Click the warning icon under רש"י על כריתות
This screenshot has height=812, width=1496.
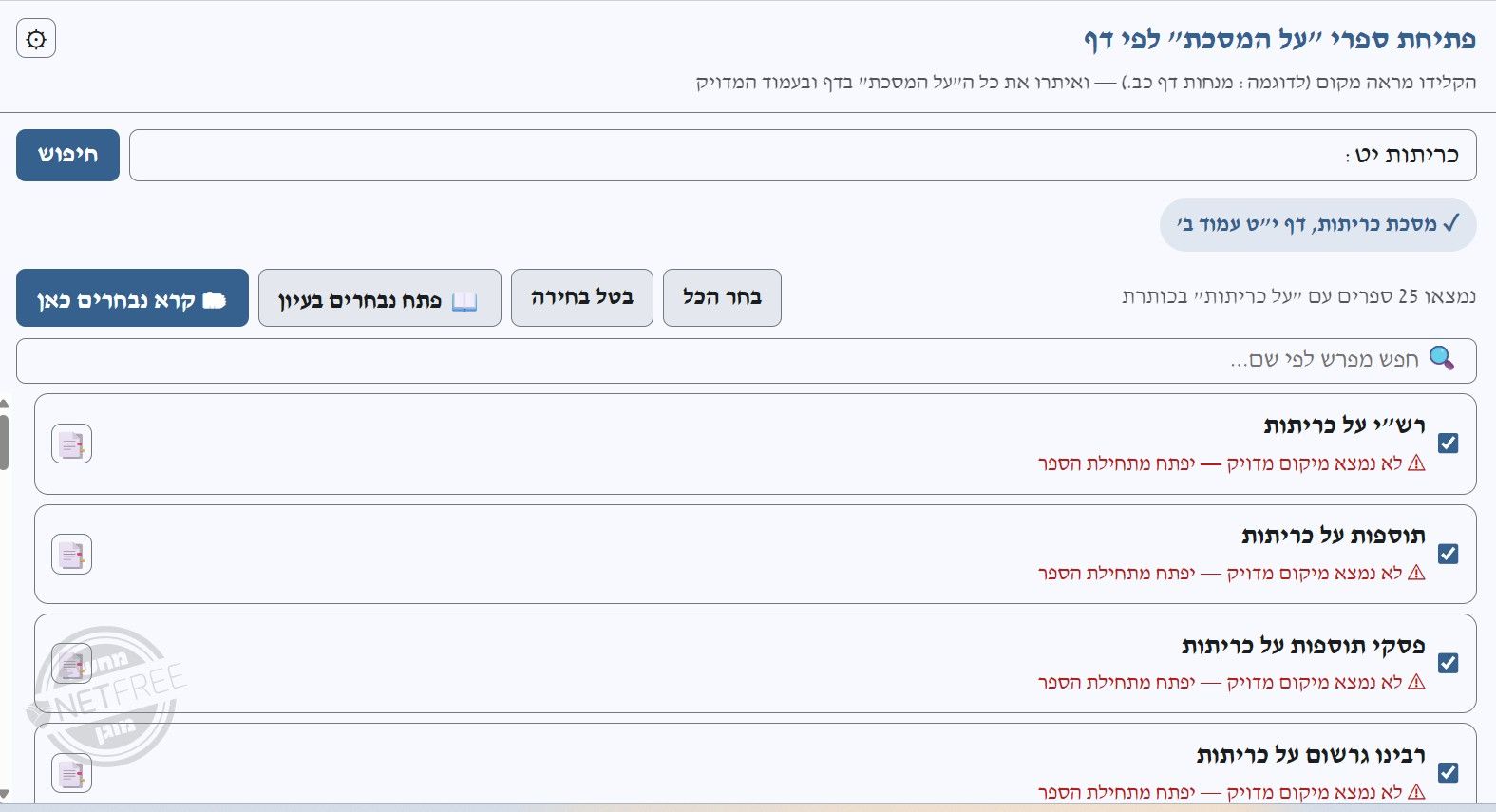point(1416,463)
